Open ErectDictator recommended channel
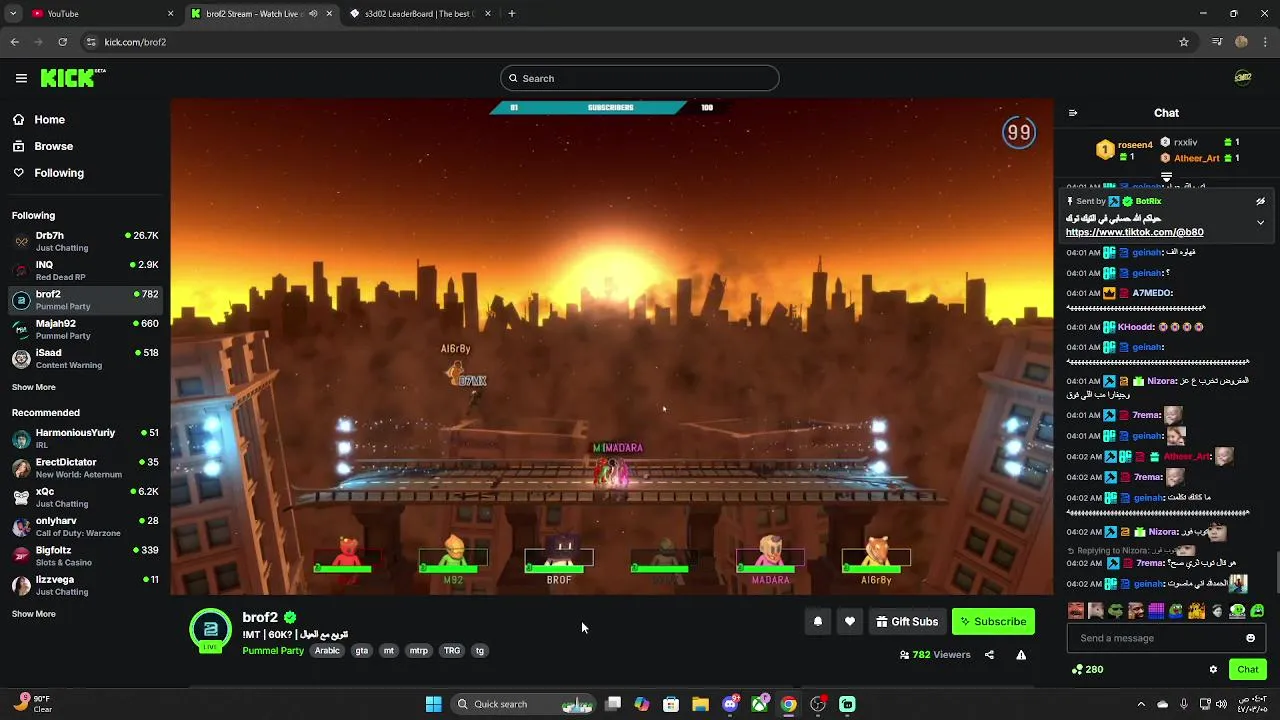The width and height of the screenshot is (1280, 720). point(85,468)
